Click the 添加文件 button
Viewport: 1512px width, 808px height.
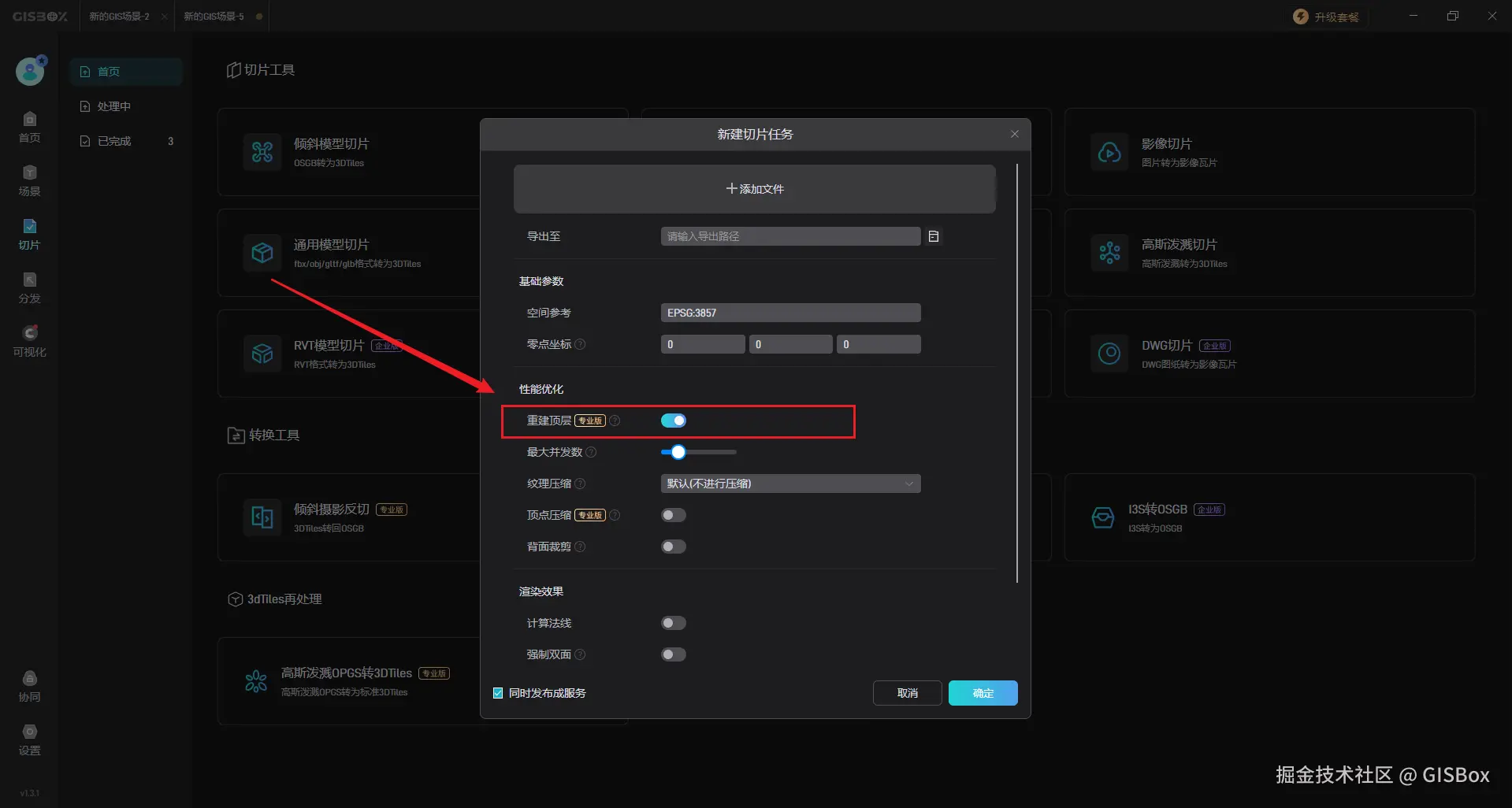pos(755,189)
